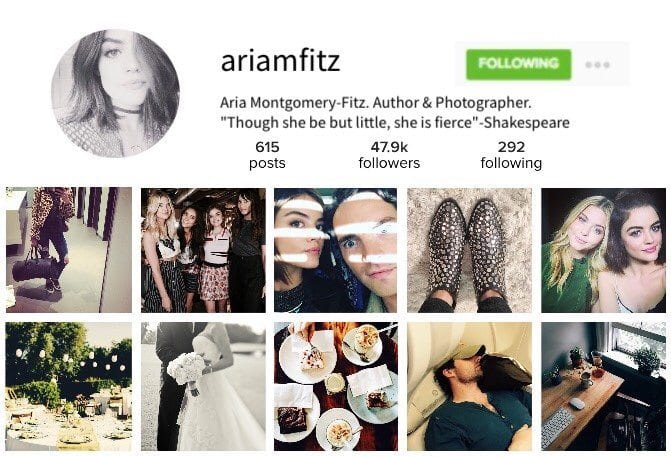Open the four girls group photo
Viewport: 671px width, 457px height.
point(203,250)
